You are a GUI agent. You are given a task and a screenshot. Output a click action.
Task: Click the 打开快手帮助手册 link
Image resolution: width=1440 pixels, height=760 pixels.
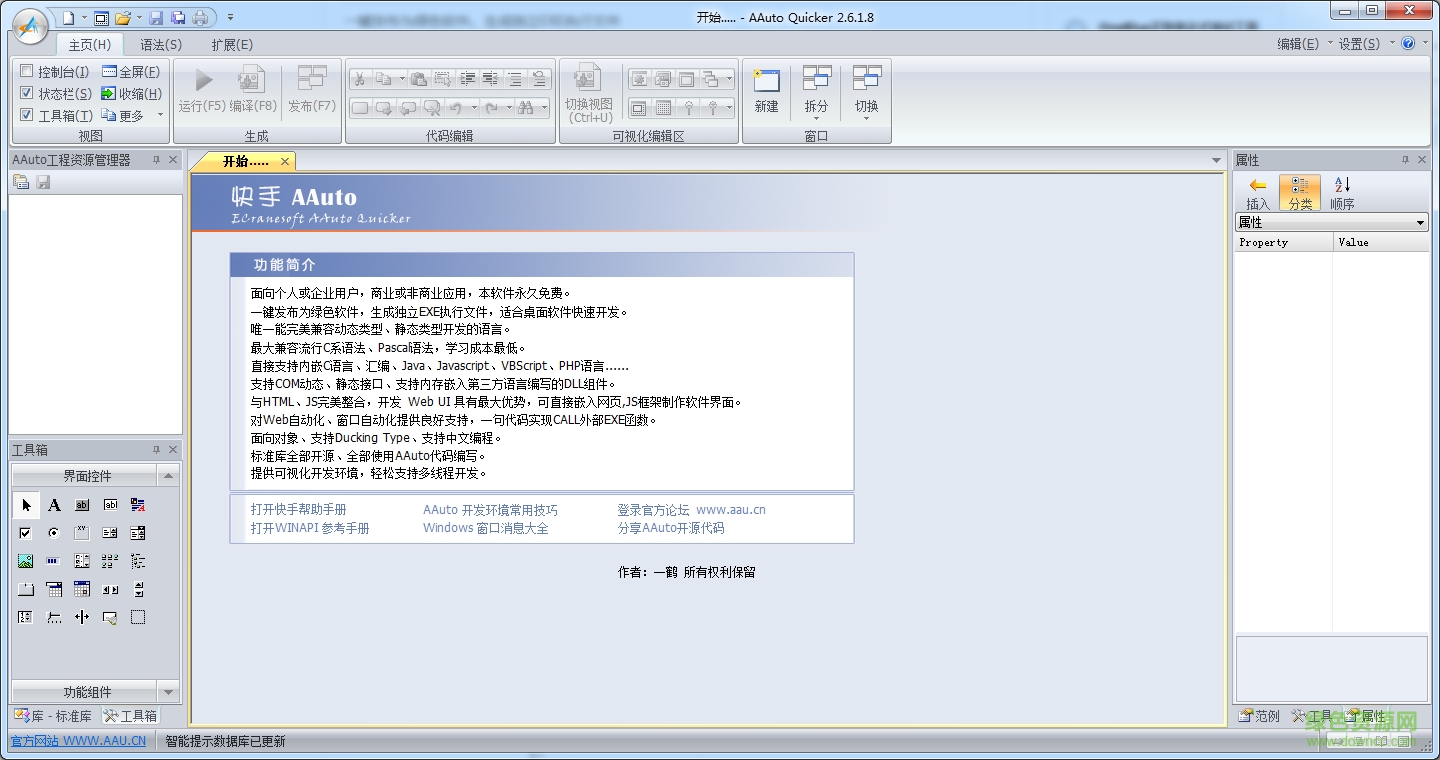coord(300,509)
